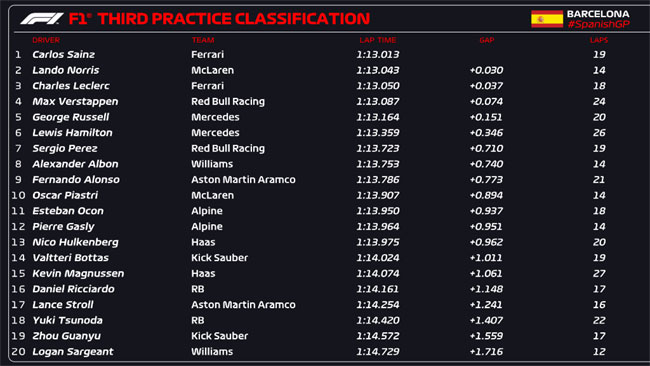Image resolution: width=650 pixels, height=366 pixels.
Task: Select Max Verstappen's row name
Action: pyautogui.click(x=75, y=102)
